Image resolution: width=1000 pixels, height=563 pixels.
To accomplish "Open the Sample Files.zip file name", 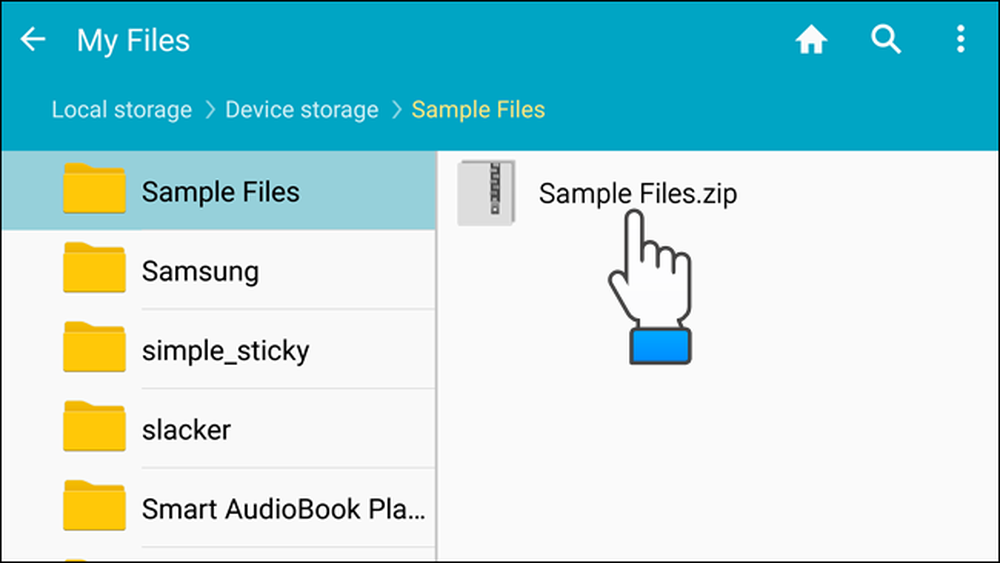I will click(x=638, y=193).
